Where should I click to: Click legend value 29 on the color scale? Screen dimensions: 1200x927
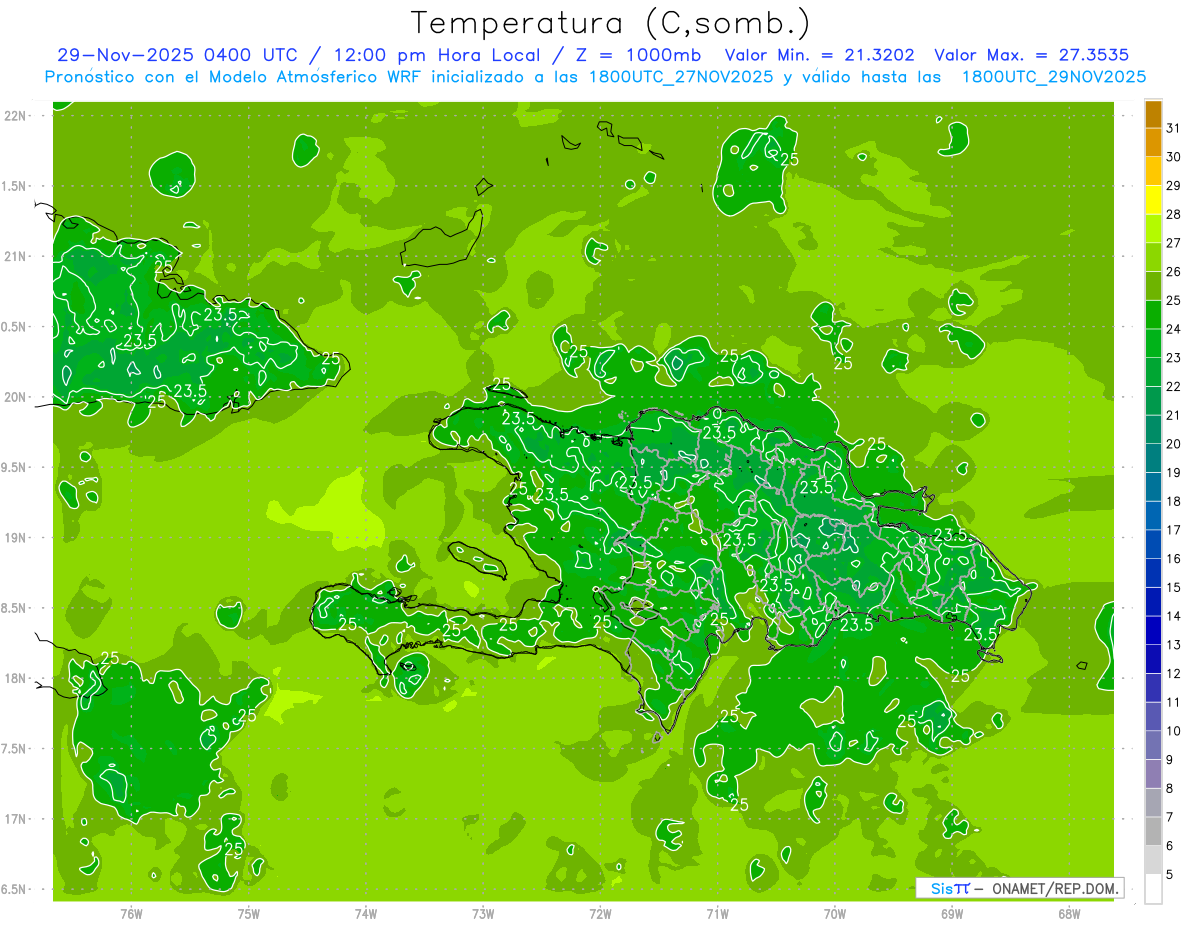(1173, 185)
